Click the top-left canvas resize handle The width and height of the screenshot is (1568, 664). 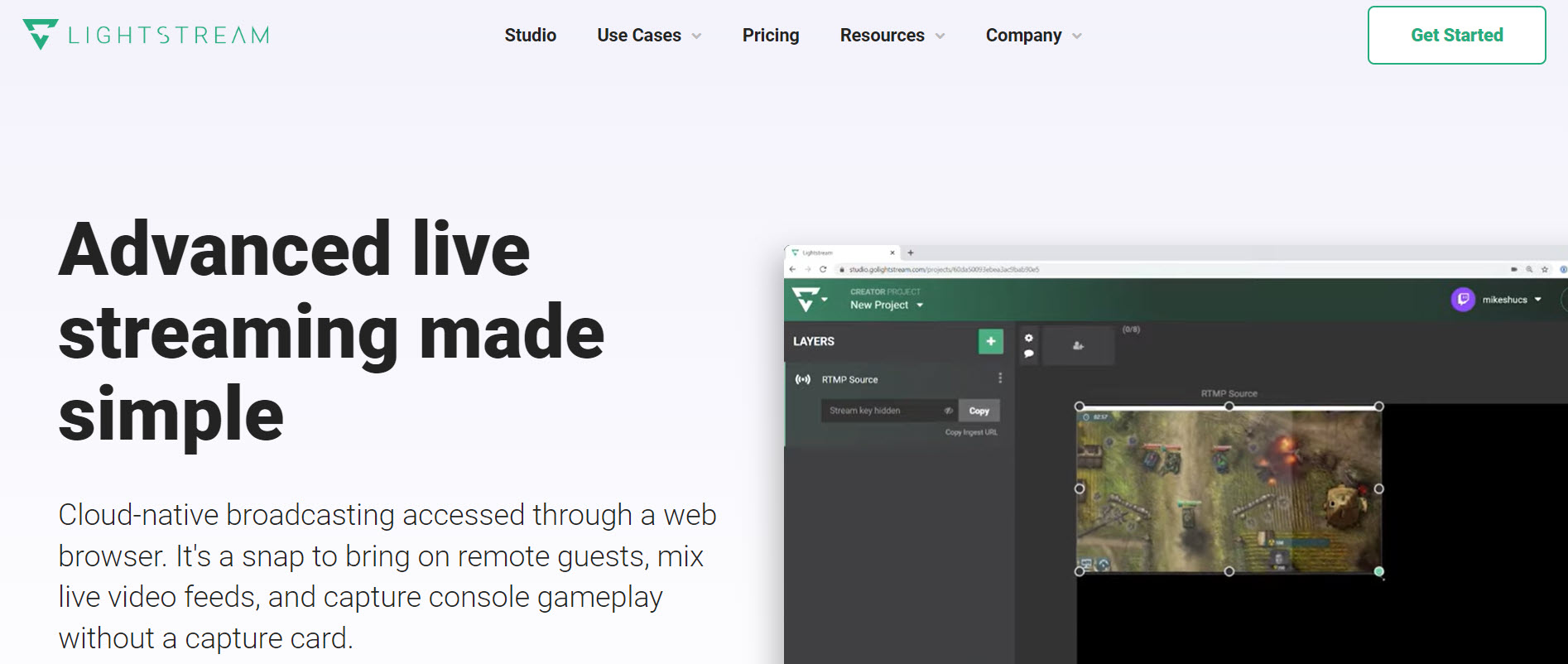(x=1079, y=407)
